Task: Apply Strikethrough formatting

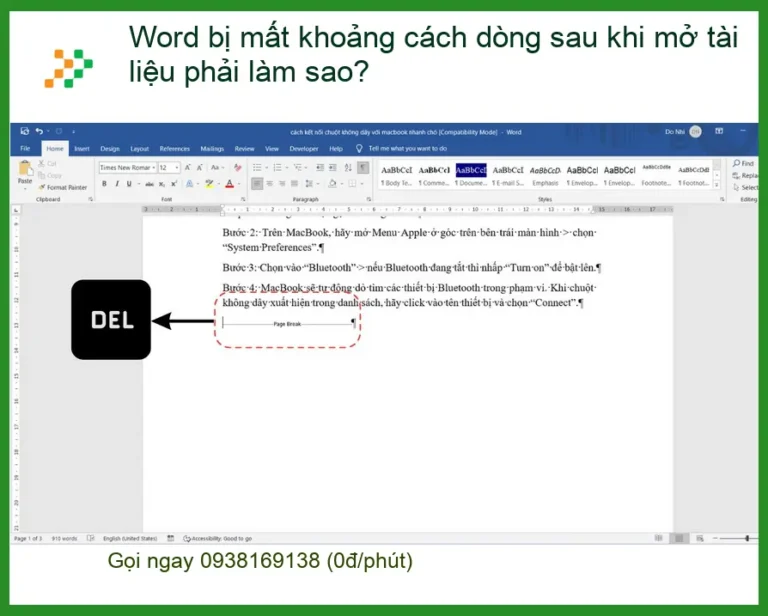Action: coord(149,184)
